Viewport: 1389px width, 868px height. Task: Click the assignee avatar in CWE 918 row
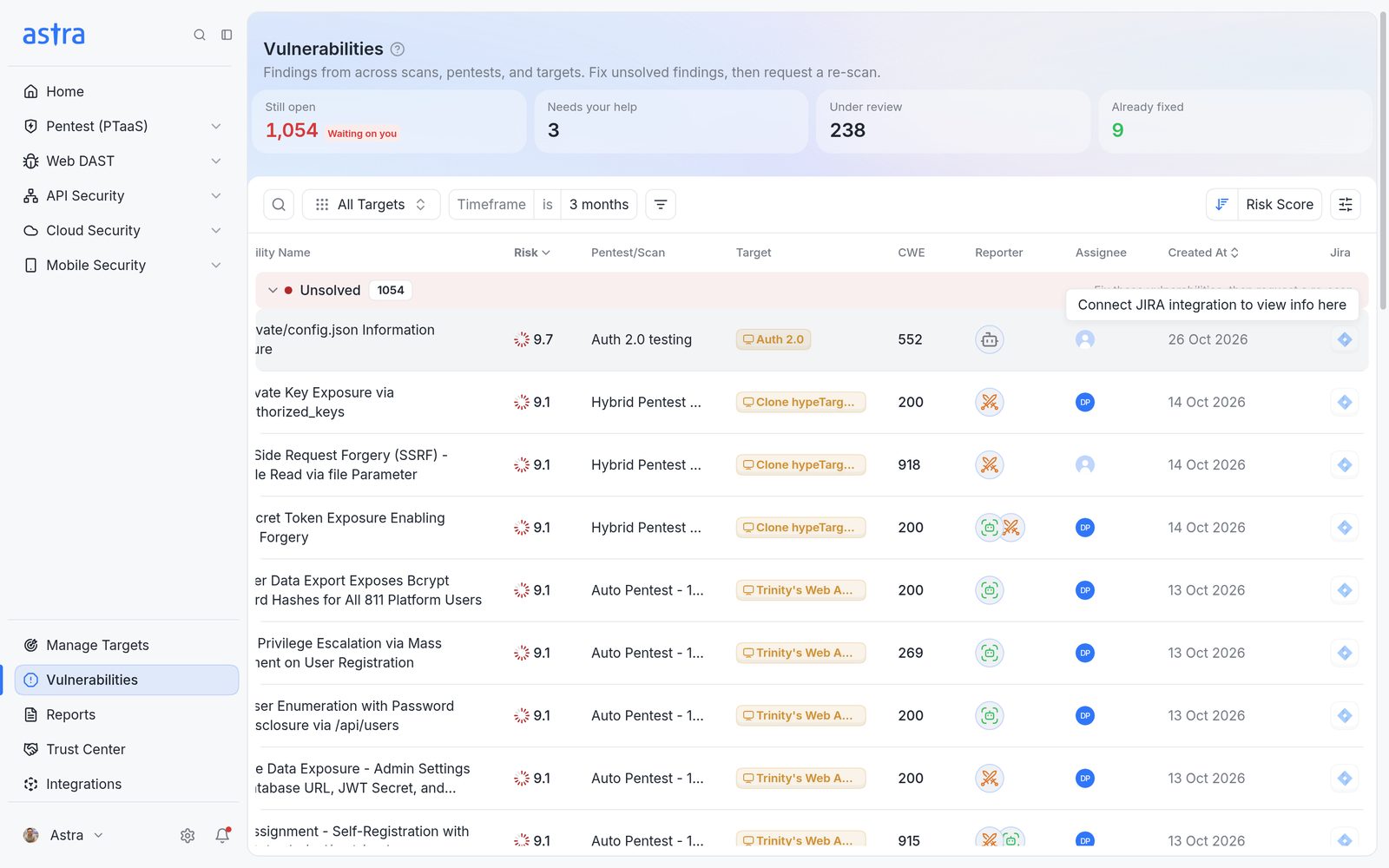[1085, 465]
